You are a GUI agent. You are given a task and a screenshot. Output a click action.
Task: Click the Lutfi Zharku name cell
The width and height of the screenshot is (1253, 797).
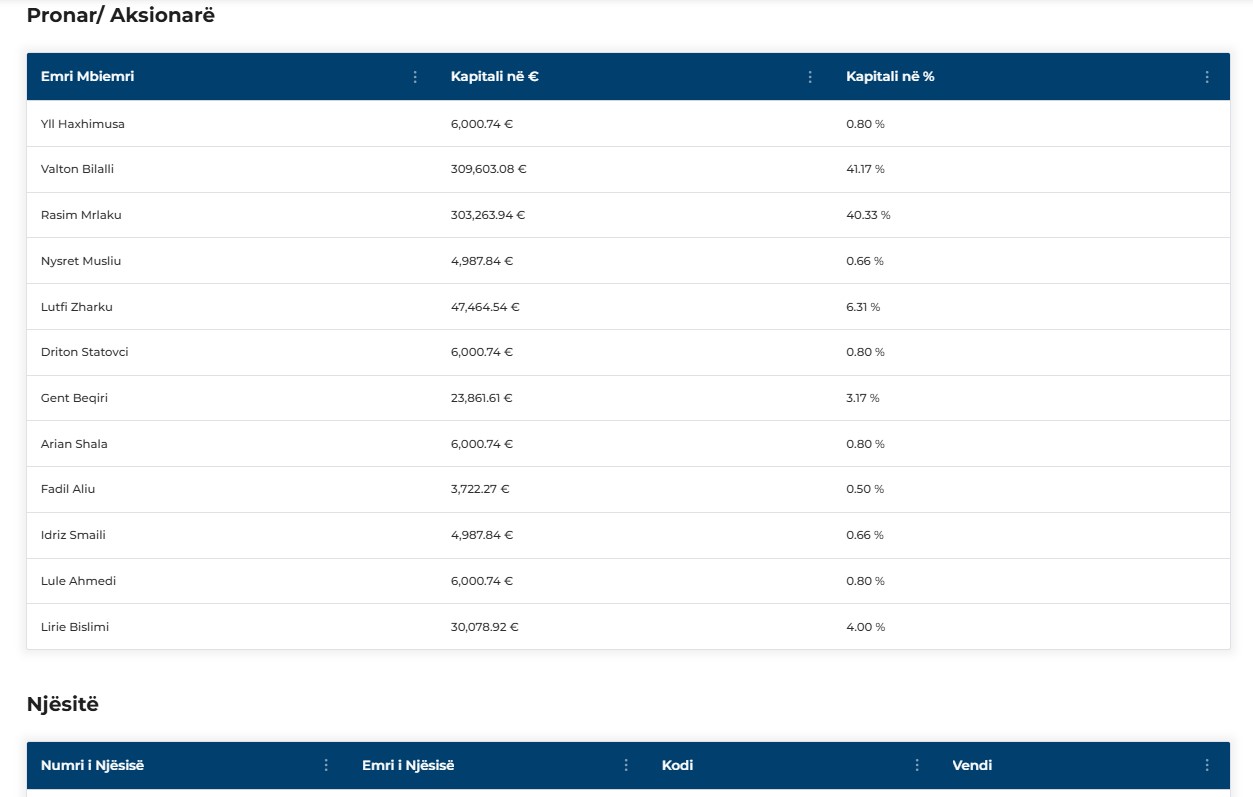pos(77,307)
